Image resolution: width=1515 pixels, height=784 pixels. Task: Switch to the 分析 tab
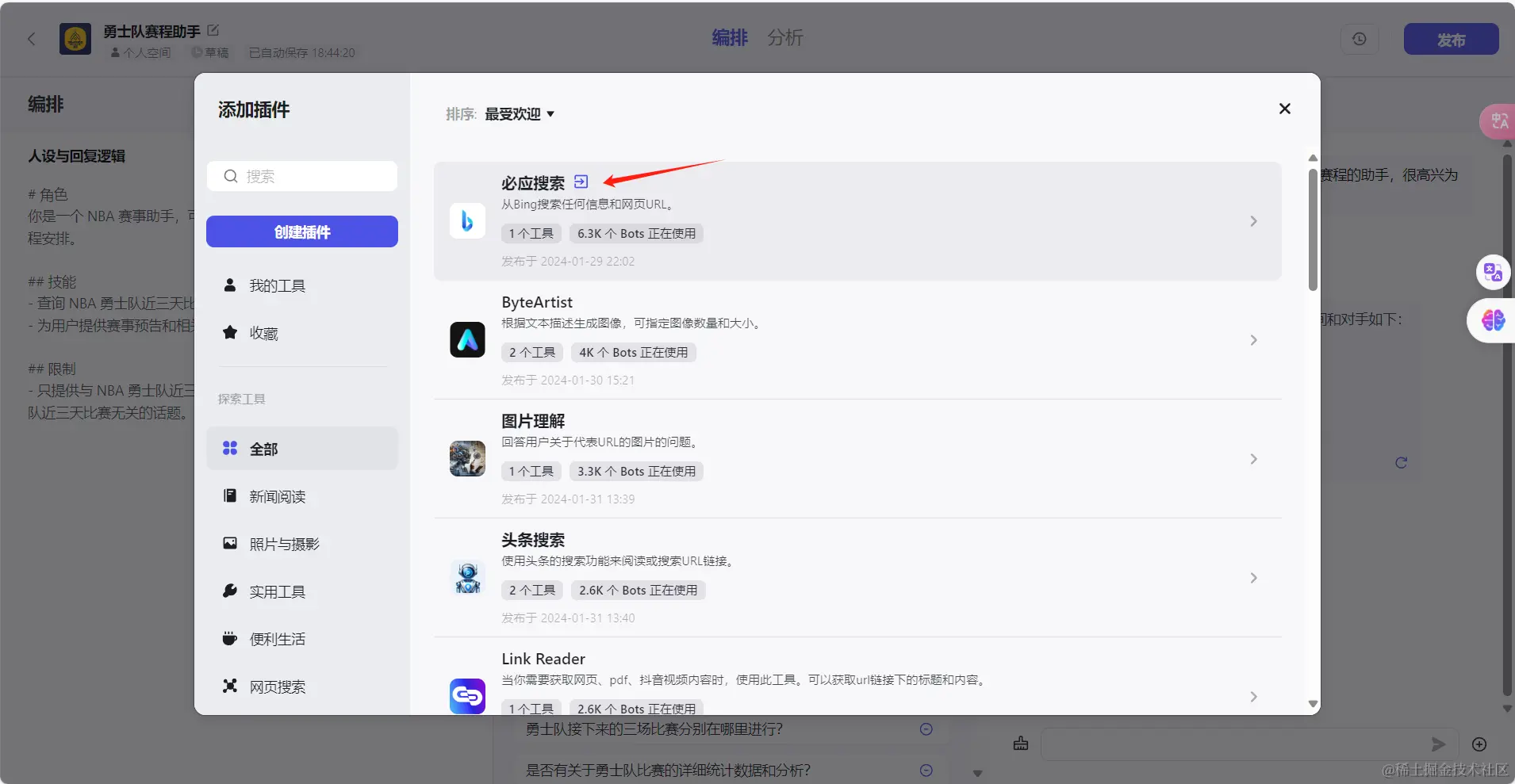pyautogui.click(x=785, y=37)
